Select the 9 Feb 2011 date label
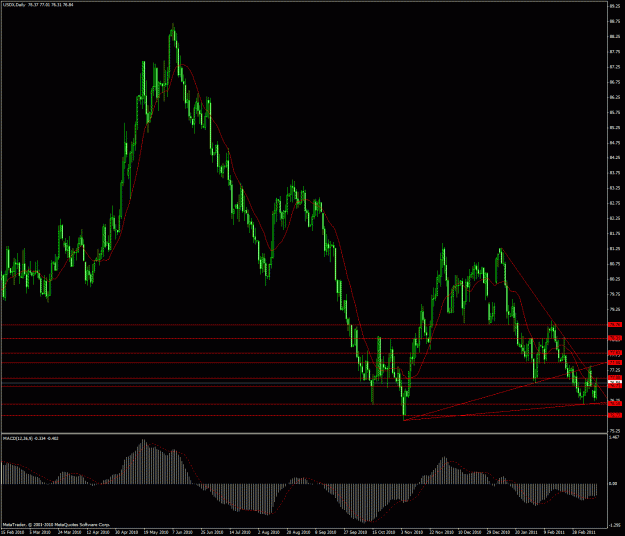625x536 pixels. 555,532
